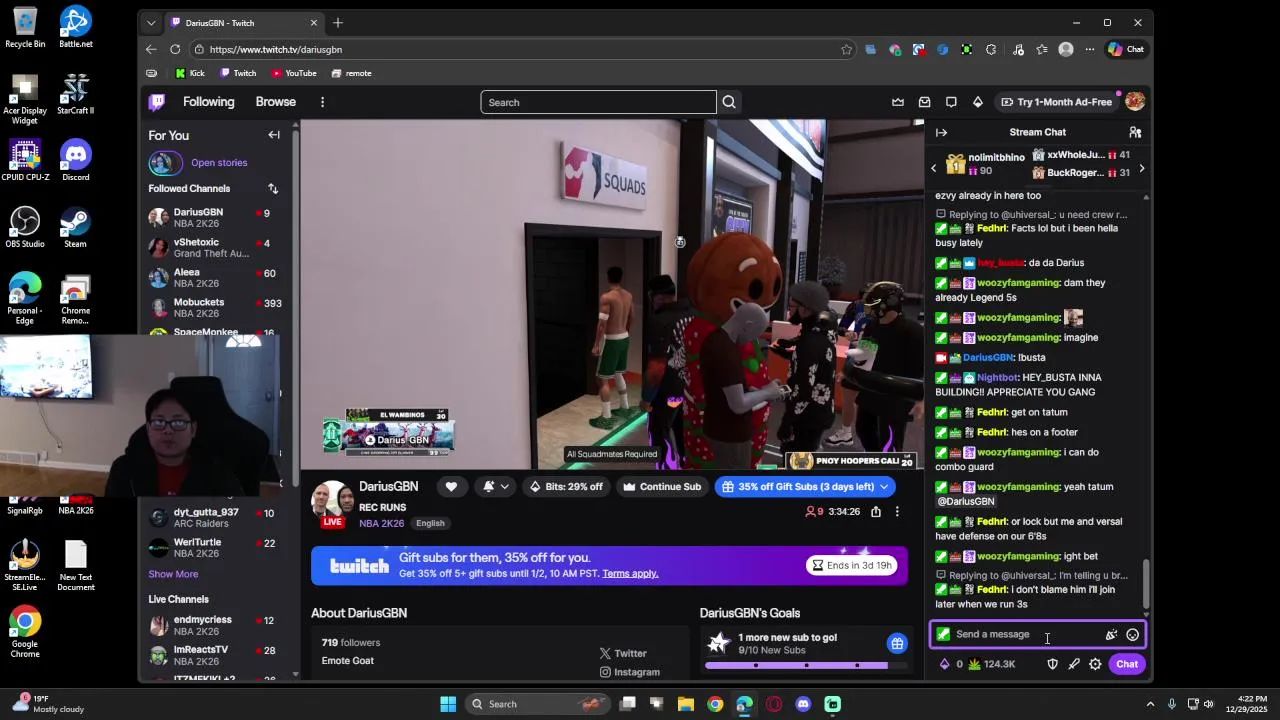Click the shield mod view icon

click(1052, 664)
